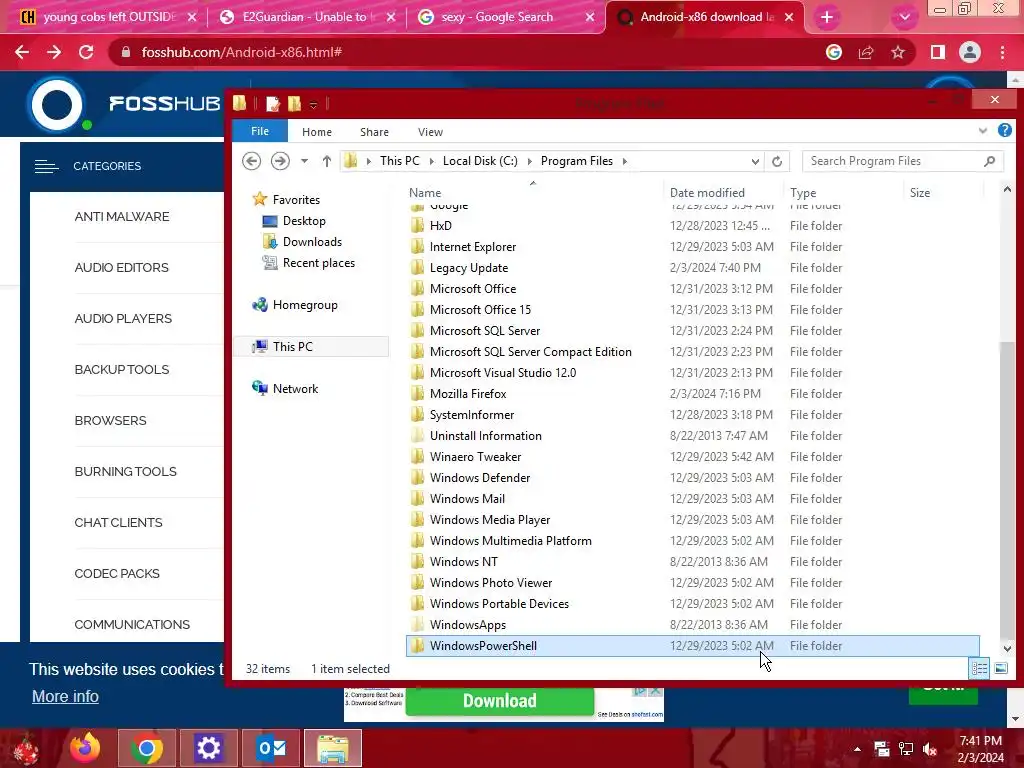
Task: Go back in the File Explorer window
Action: pyautogui.click(x=251, y=161)
